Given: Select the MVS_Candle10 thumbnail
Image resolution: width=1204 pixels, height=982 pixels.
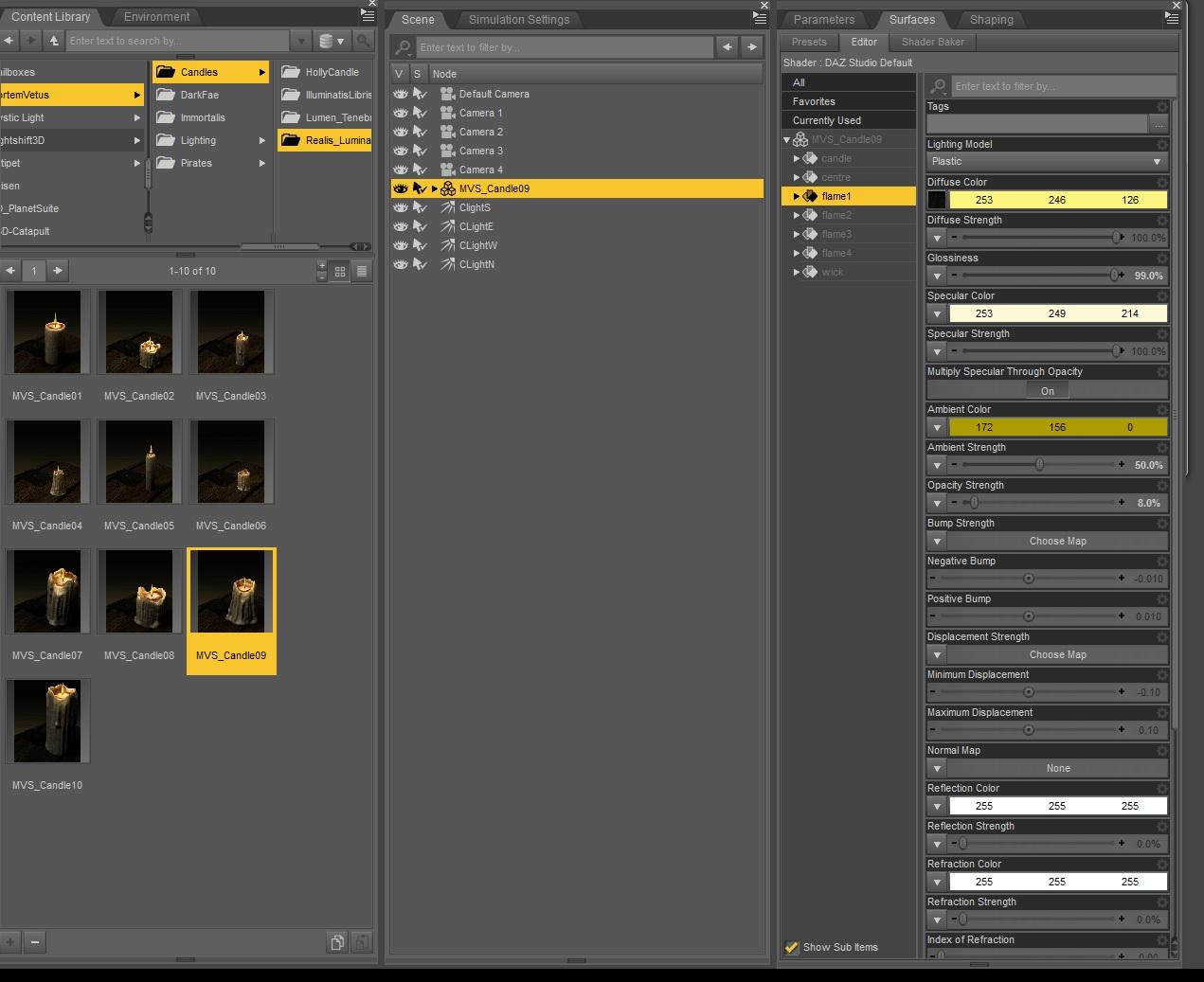Looking at the screenshot, I should [x=47, y=722].
